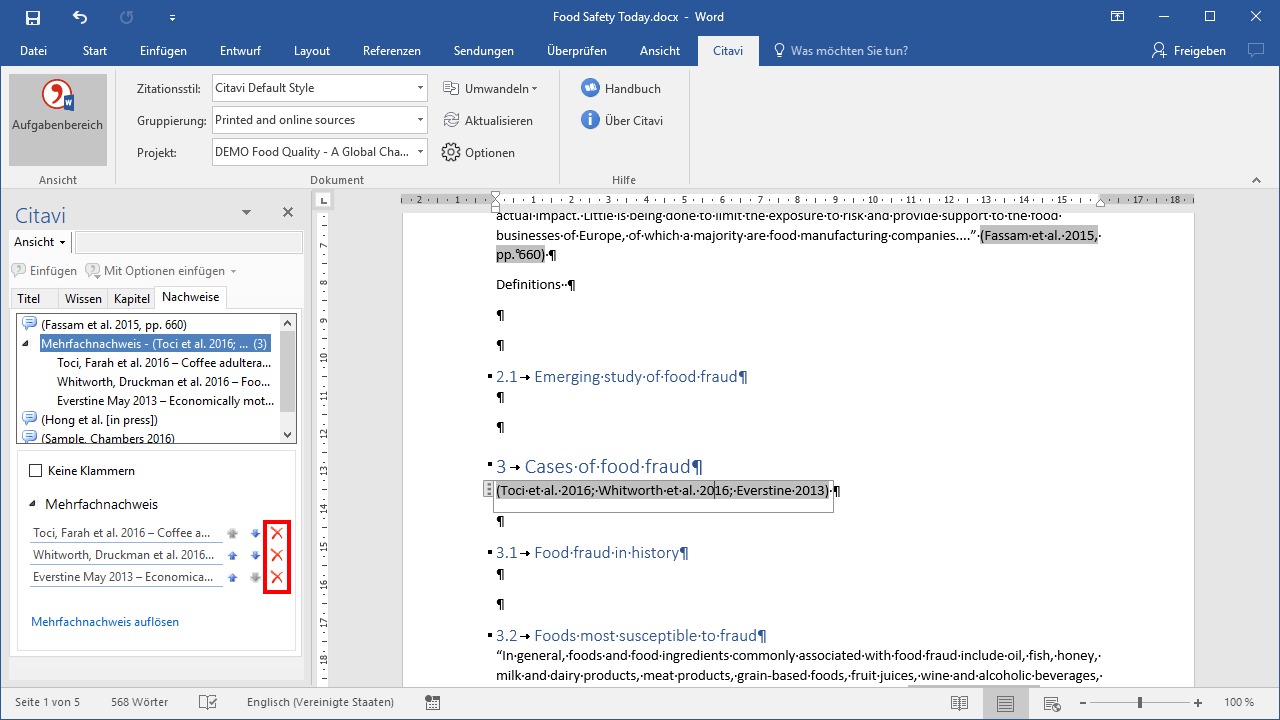Move Whitworth citation down with arrow

(x=255, y=555)
